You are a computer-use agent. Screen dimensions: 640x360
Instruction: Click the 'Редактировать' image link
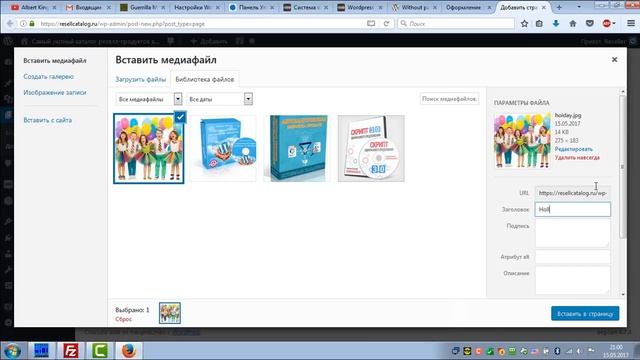click(x=573, y=149)
